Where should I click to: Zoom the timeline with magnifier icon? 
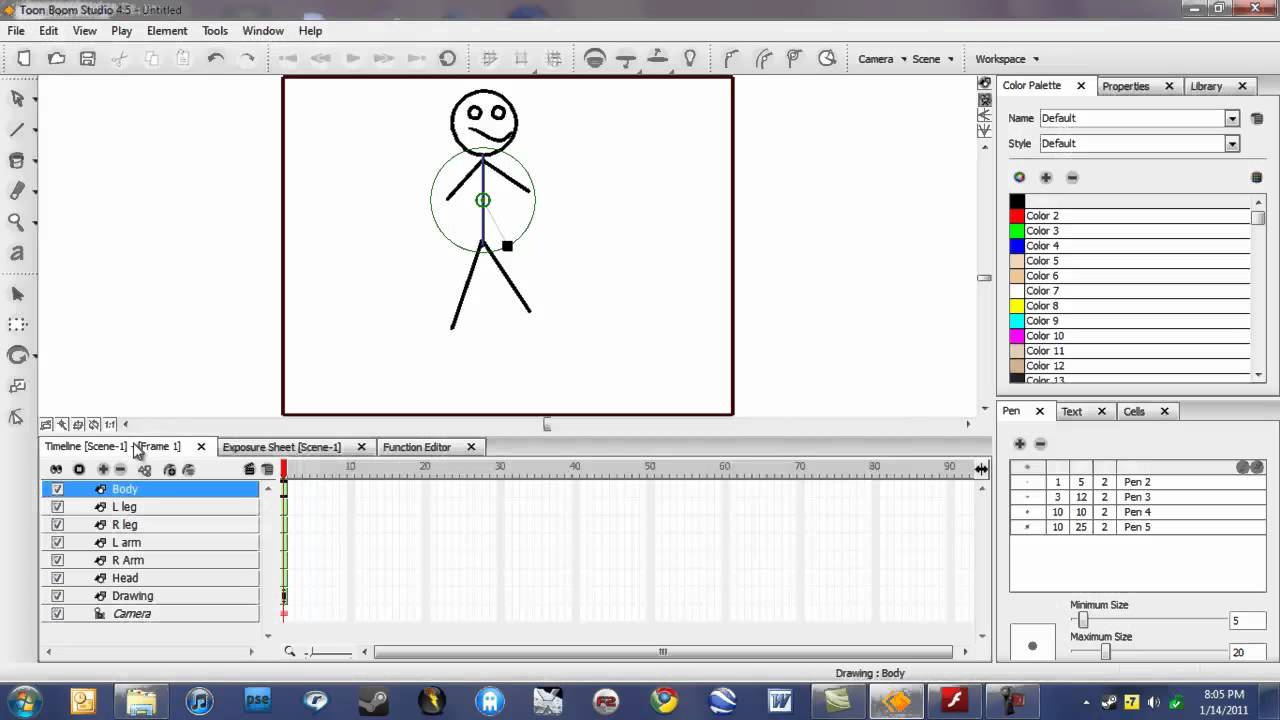289,652
